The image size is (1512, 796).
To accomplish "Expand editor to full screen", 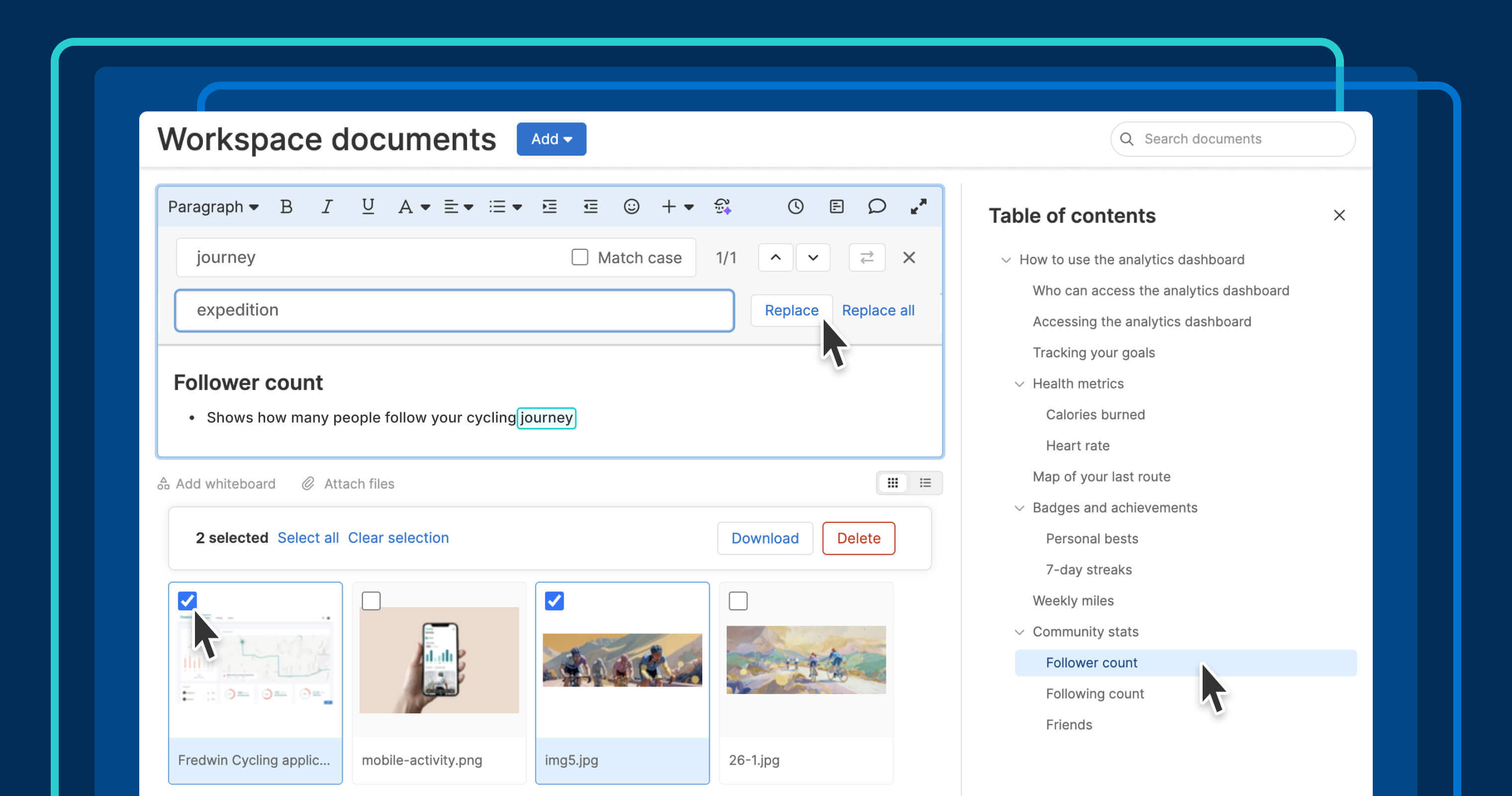I will (x=918, y=206).
